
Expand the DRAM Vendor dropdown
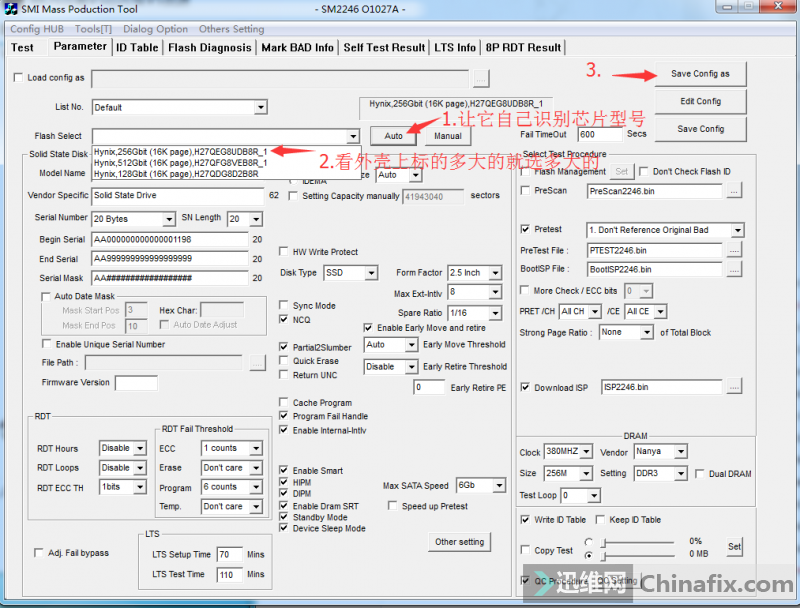pyautogui.click(x=680, y=451)
